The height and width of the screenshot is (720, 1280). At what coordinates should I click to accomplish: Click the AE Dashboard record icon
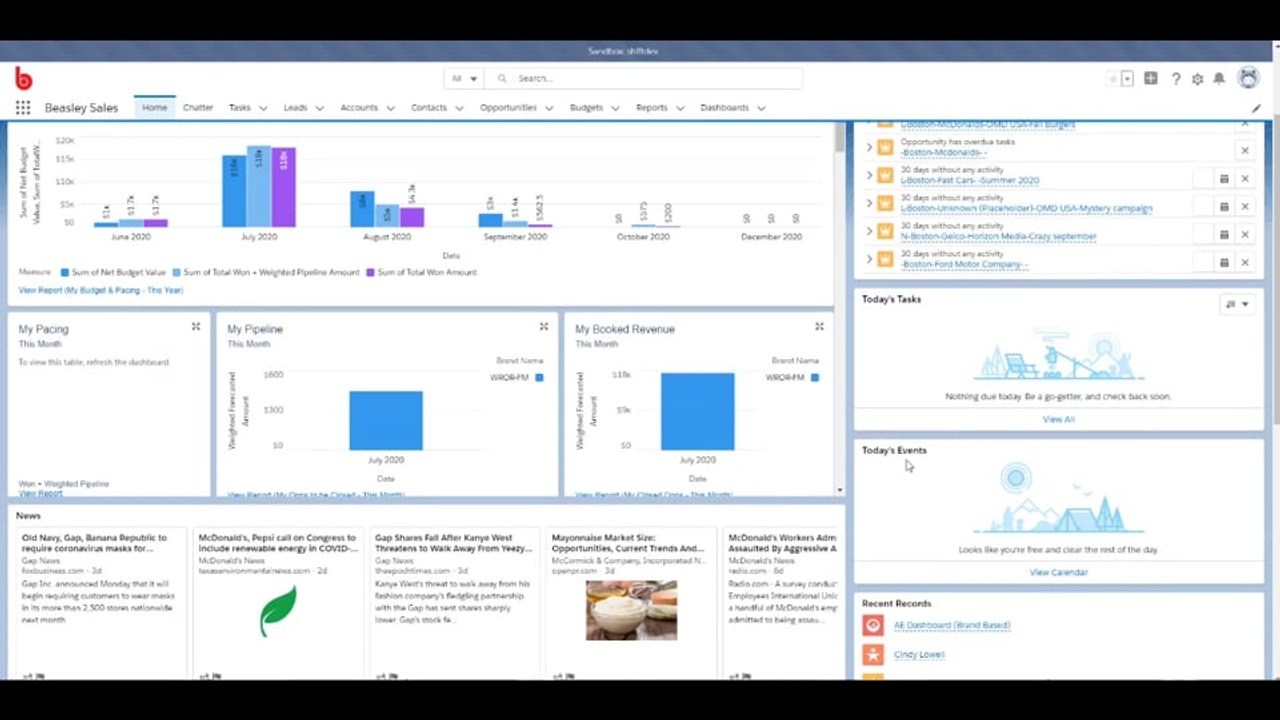click(873, 625)
